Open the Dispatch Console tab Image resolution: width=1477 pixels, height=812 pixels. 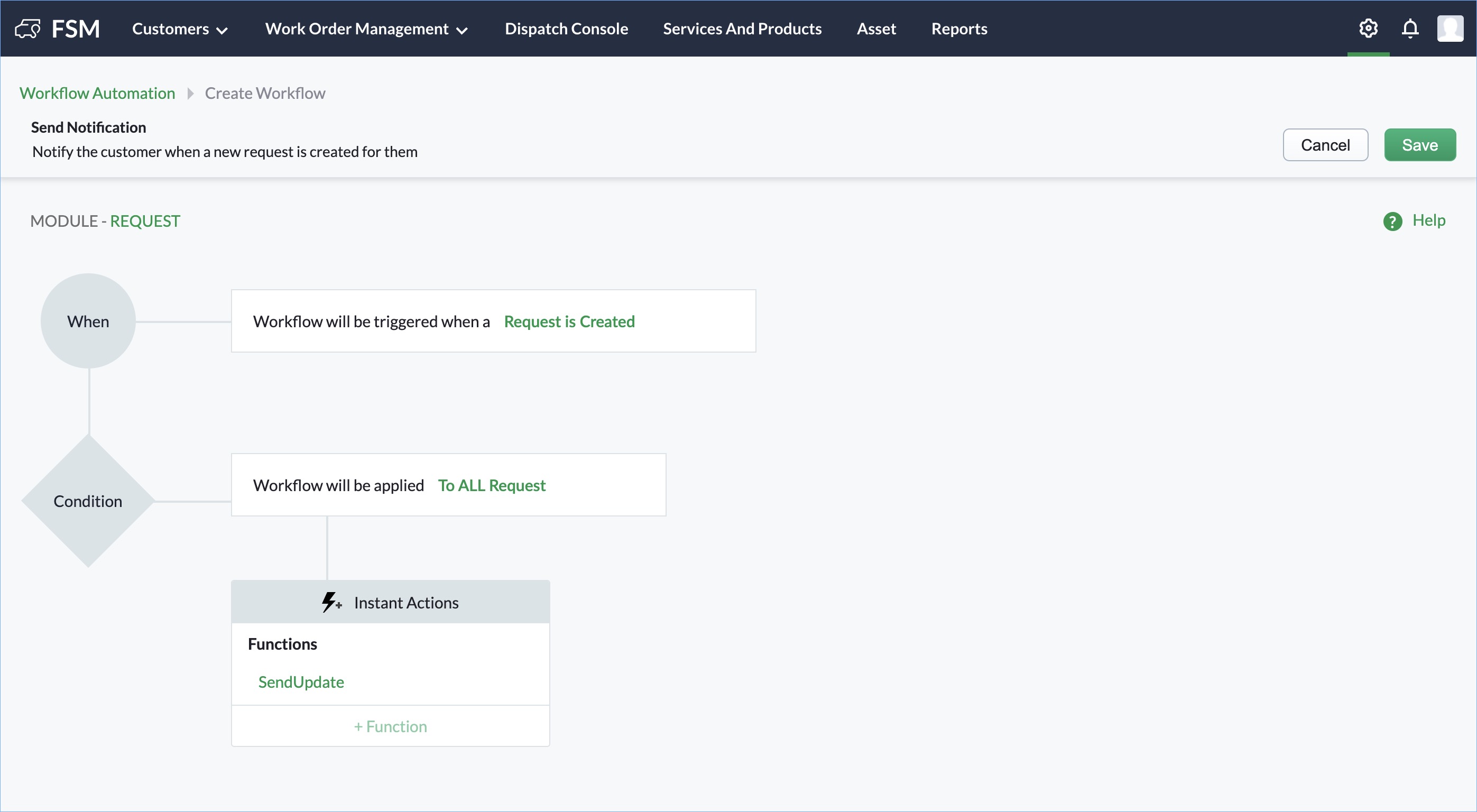point(566,29)
